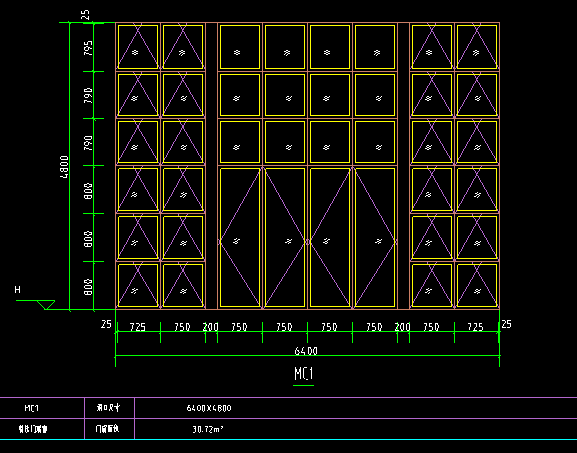The image size is (577, 453).
Task: Click the 洞口尺寸 table cell
Action: click(x=108, y=407)
